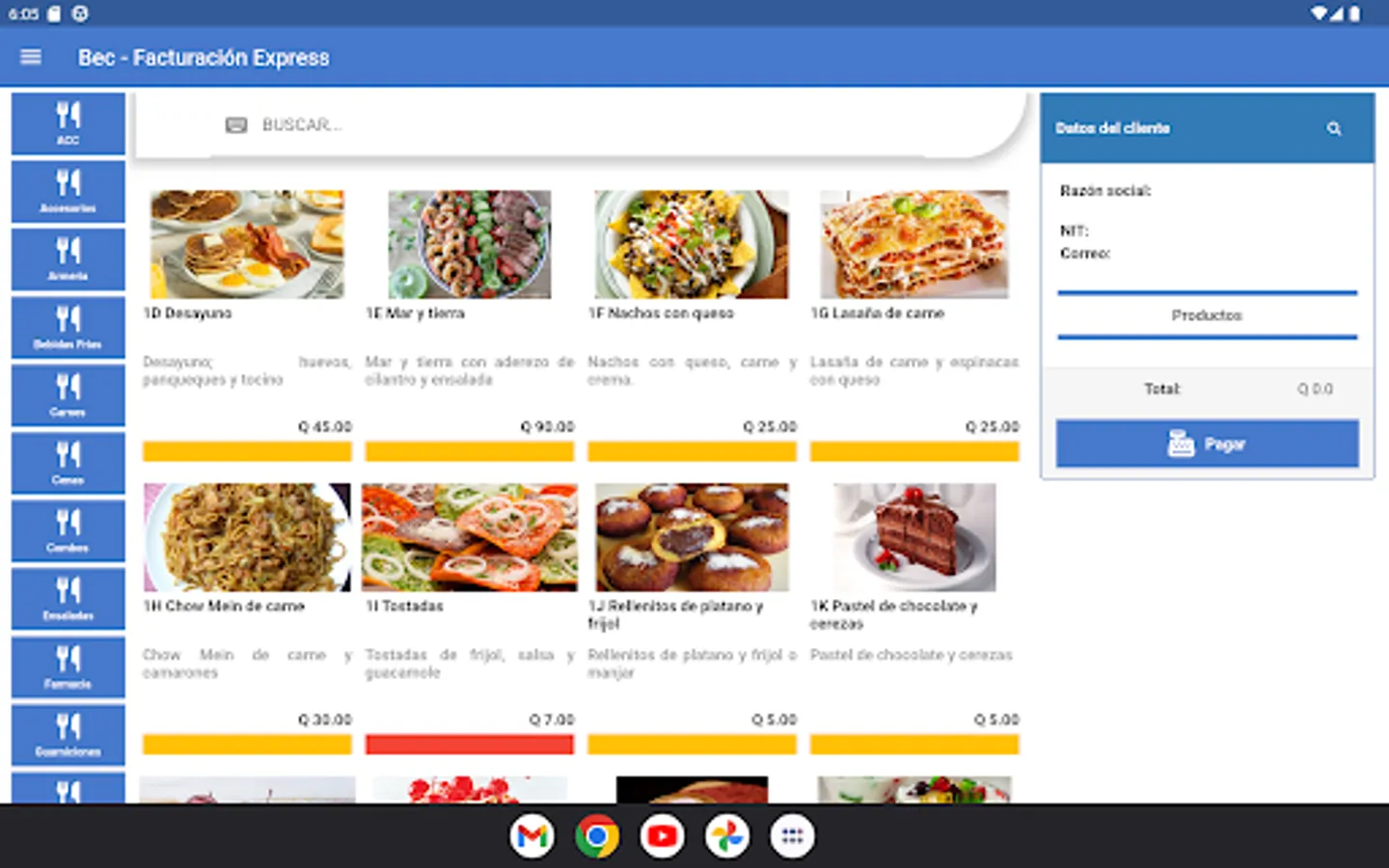Click the '1F Nachos con queso' product name
Viewport: 1389px width, 868px height.
(x=661, y=313)
